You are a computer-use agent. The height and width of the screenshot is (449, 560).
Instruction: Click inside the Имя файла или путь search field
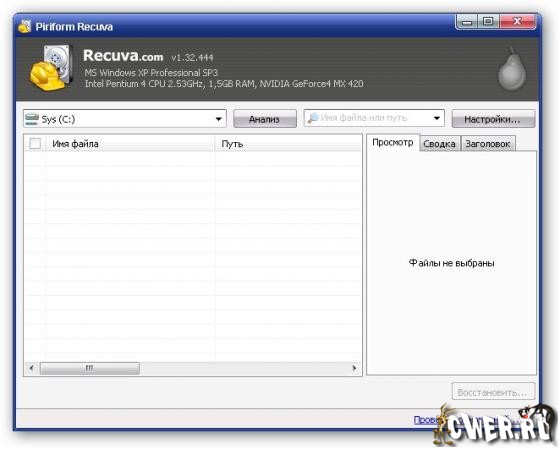tap(373, 118)
